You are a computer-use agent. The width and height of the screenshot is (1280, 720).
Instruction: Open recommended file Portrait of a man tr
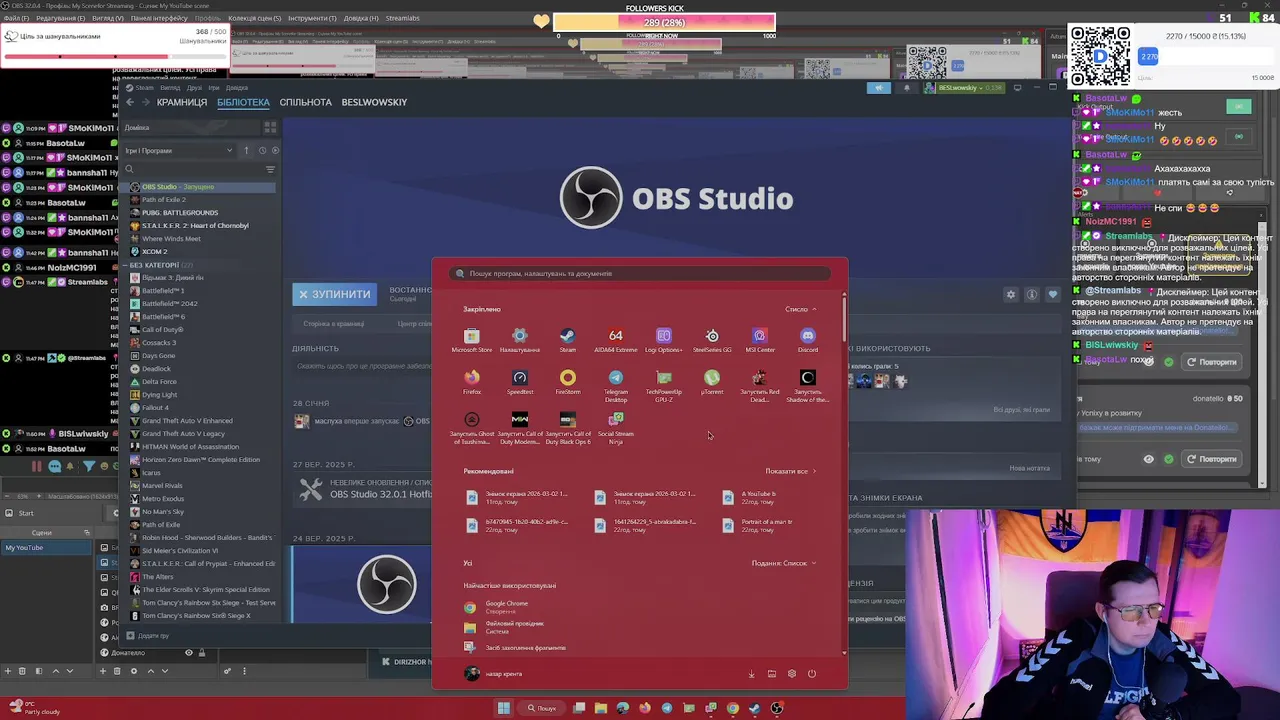pyautogui.click(x=759, y=525)
